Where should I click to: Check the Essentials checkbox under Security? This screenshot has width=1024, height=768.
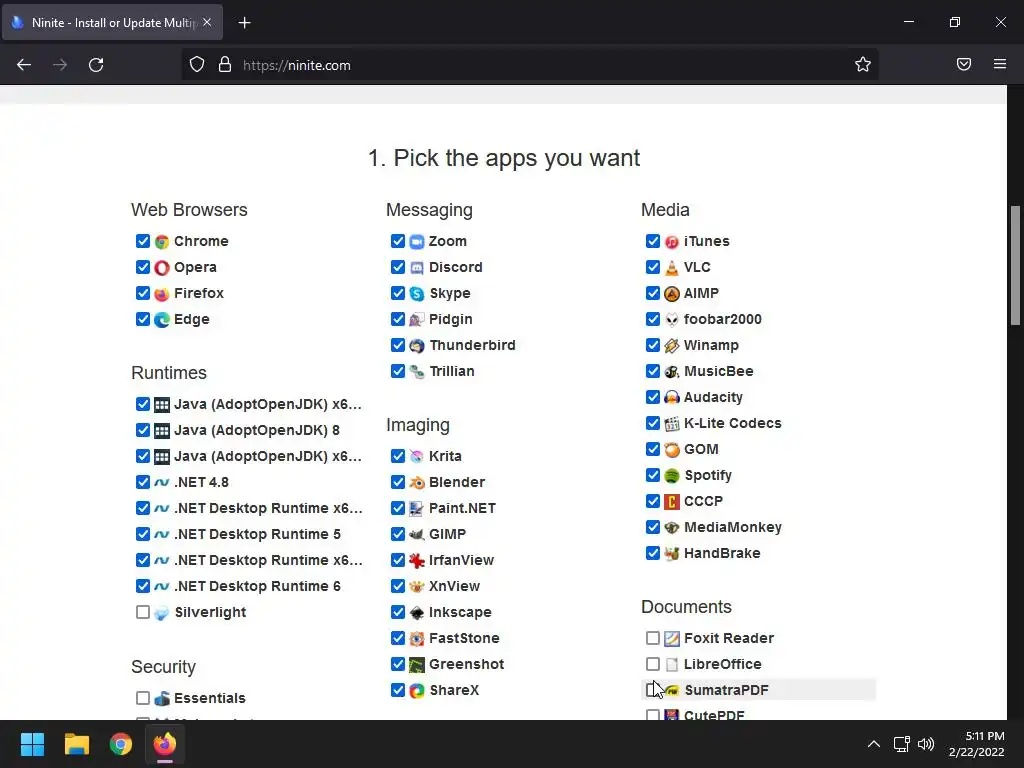(143, 698)
